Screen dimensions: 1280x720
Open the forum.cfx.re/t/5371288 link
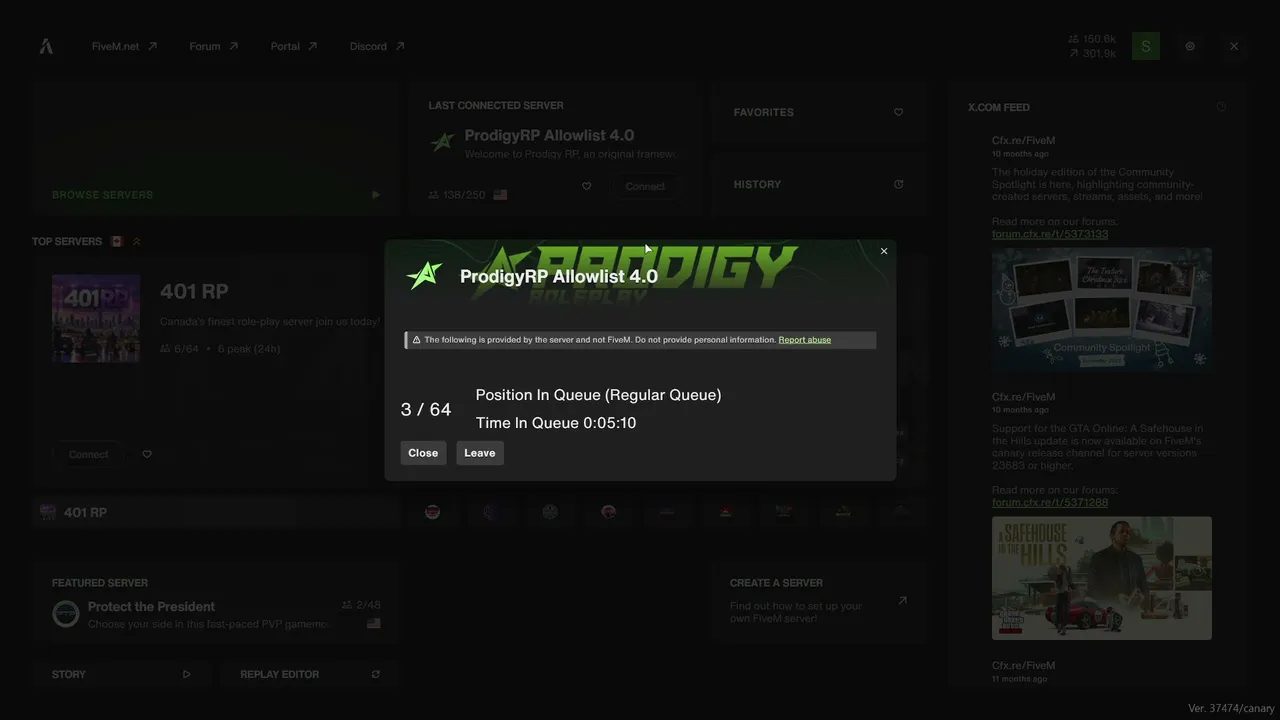(1050, 502)
